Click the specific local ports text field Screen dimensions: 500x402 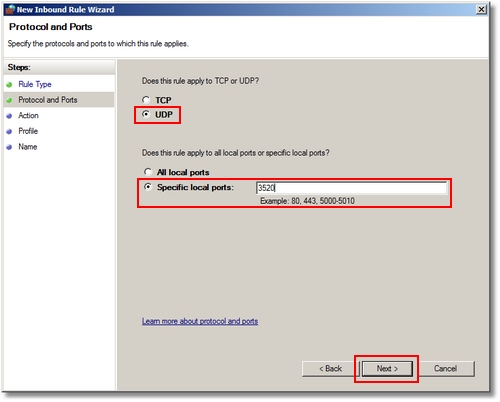[x=351, y=188]
